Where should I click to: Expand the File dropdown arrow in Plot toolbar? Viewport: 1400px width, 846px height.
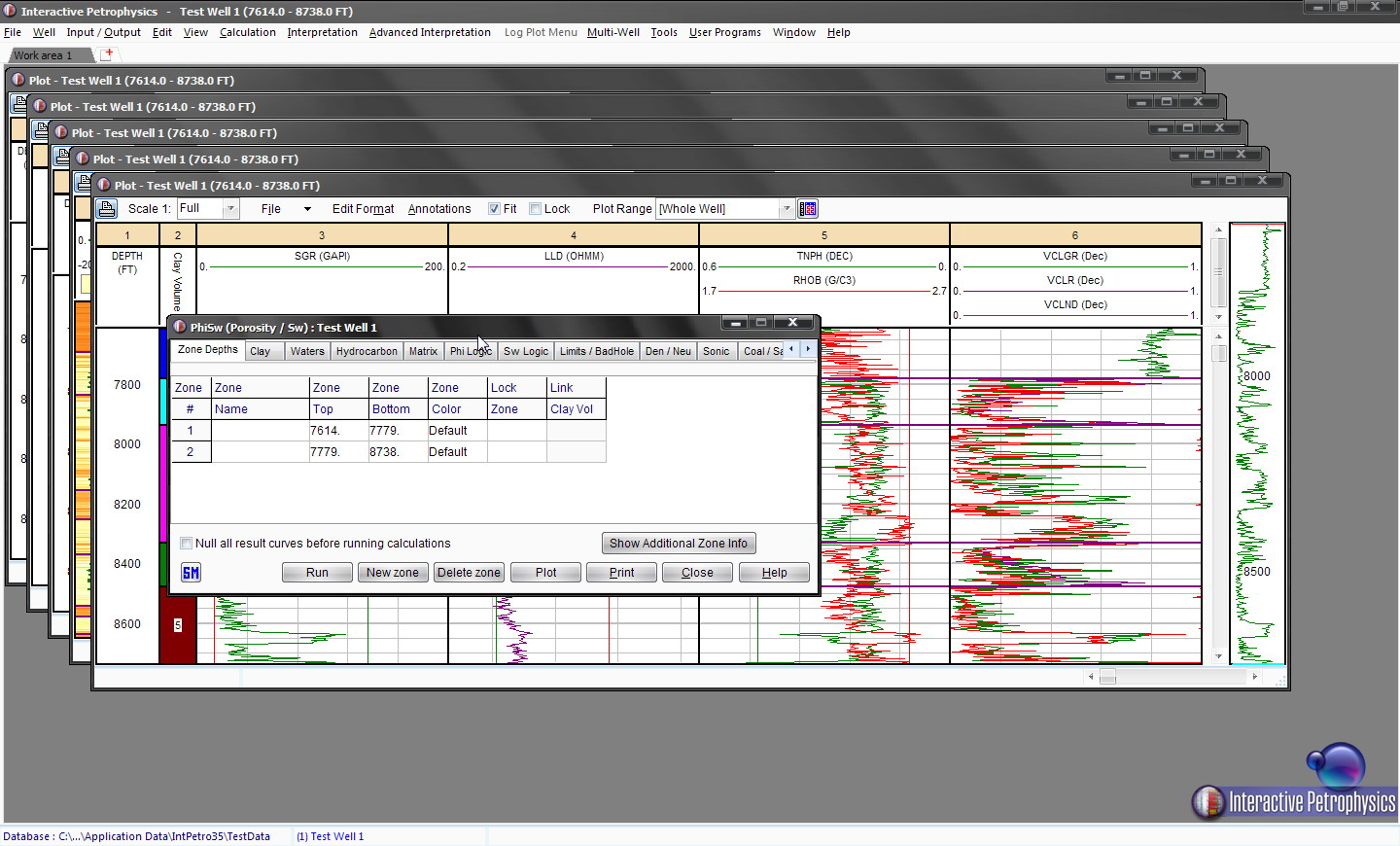307,209
